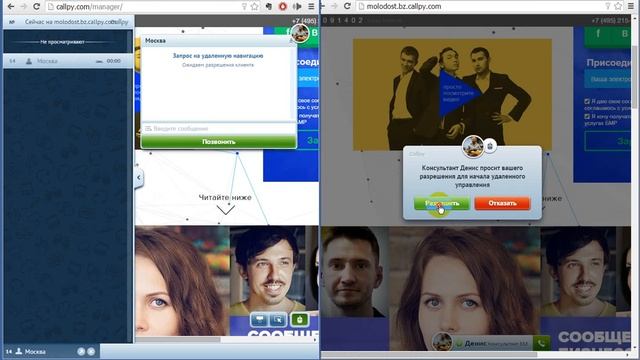Click the vertical scrollbar of the right browser

[635, 78]
